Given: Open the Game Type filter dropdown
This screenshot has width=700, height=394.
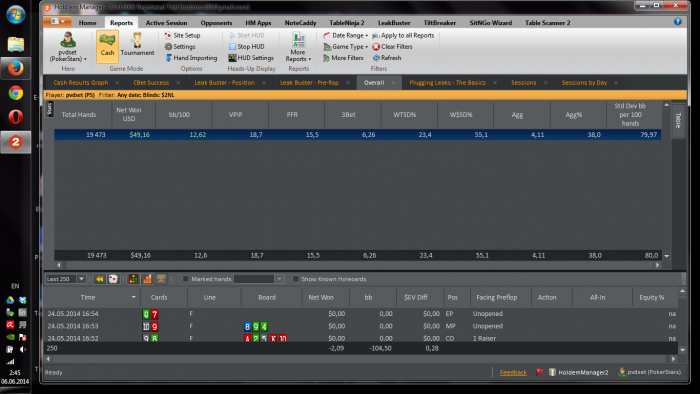Looking at the screenshot, I should click(346, 46).
